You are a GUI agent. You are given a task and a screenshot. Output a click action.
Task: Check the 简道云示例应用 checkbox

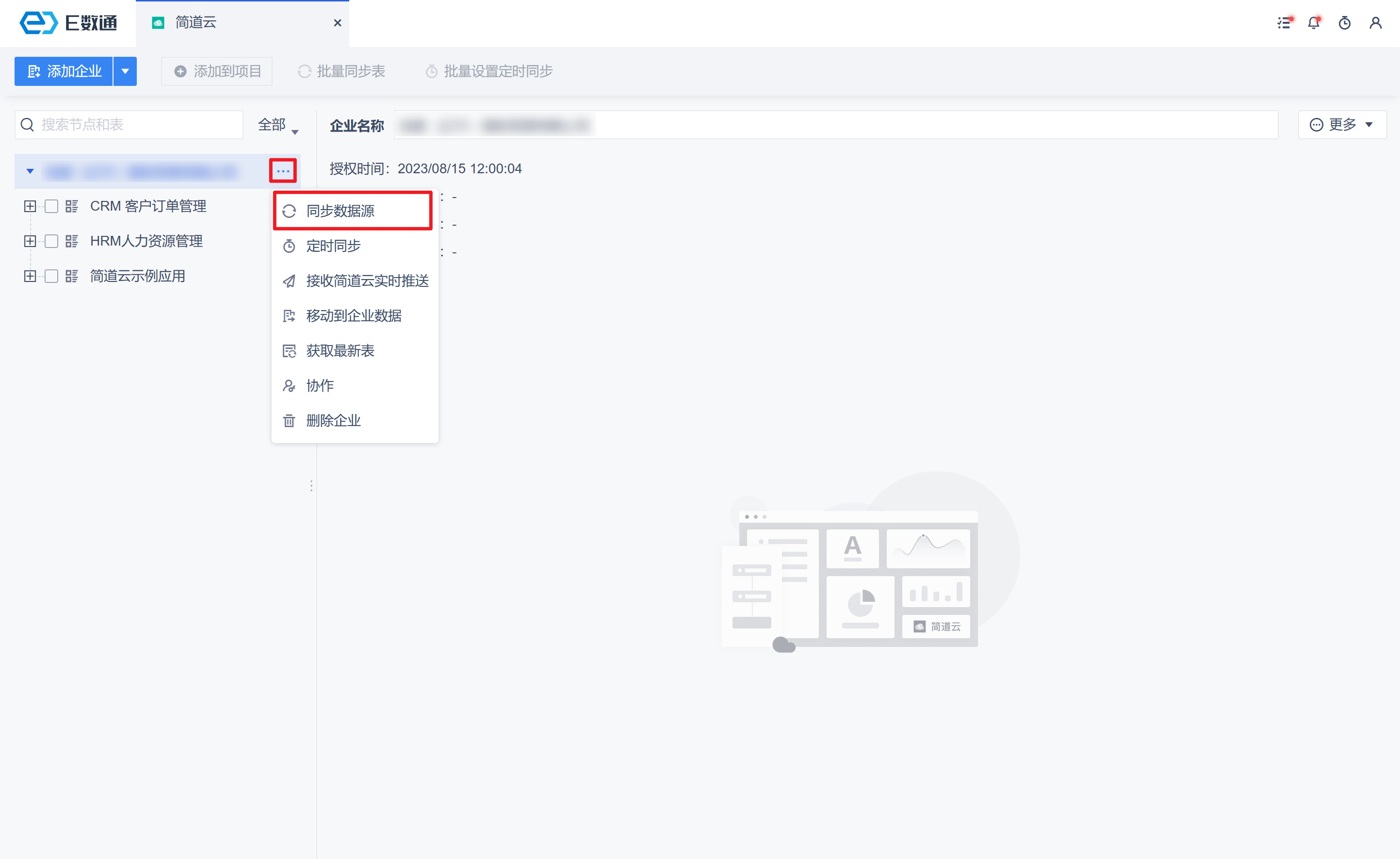pos(51,276)
